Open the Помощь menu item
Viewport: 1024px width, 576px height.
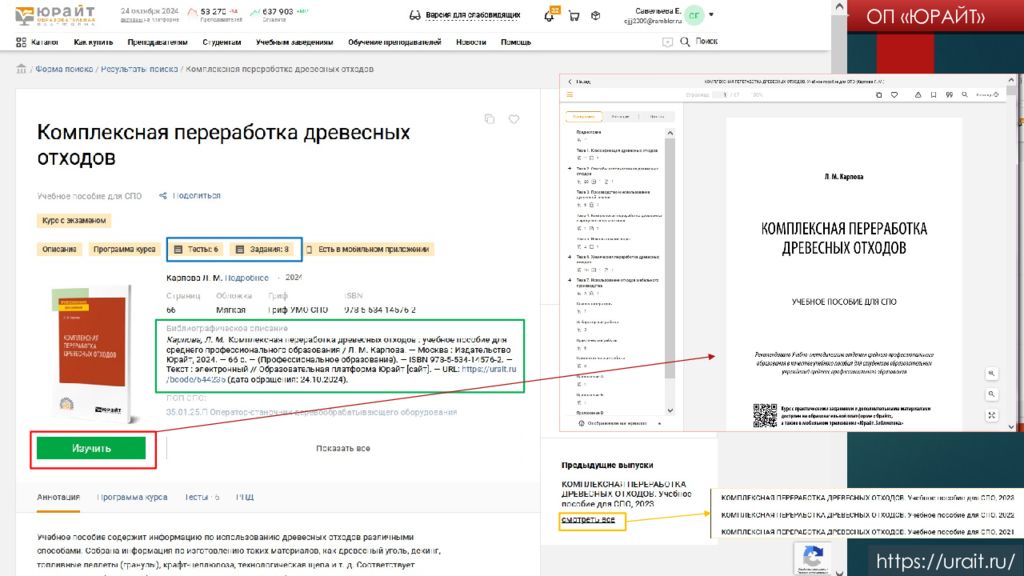click(516, 42)
